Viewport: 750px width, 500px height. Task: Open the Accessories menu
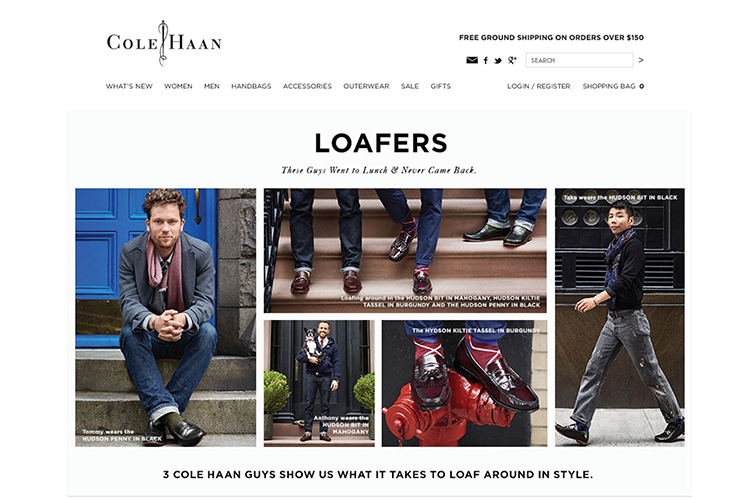pos(307,86)
